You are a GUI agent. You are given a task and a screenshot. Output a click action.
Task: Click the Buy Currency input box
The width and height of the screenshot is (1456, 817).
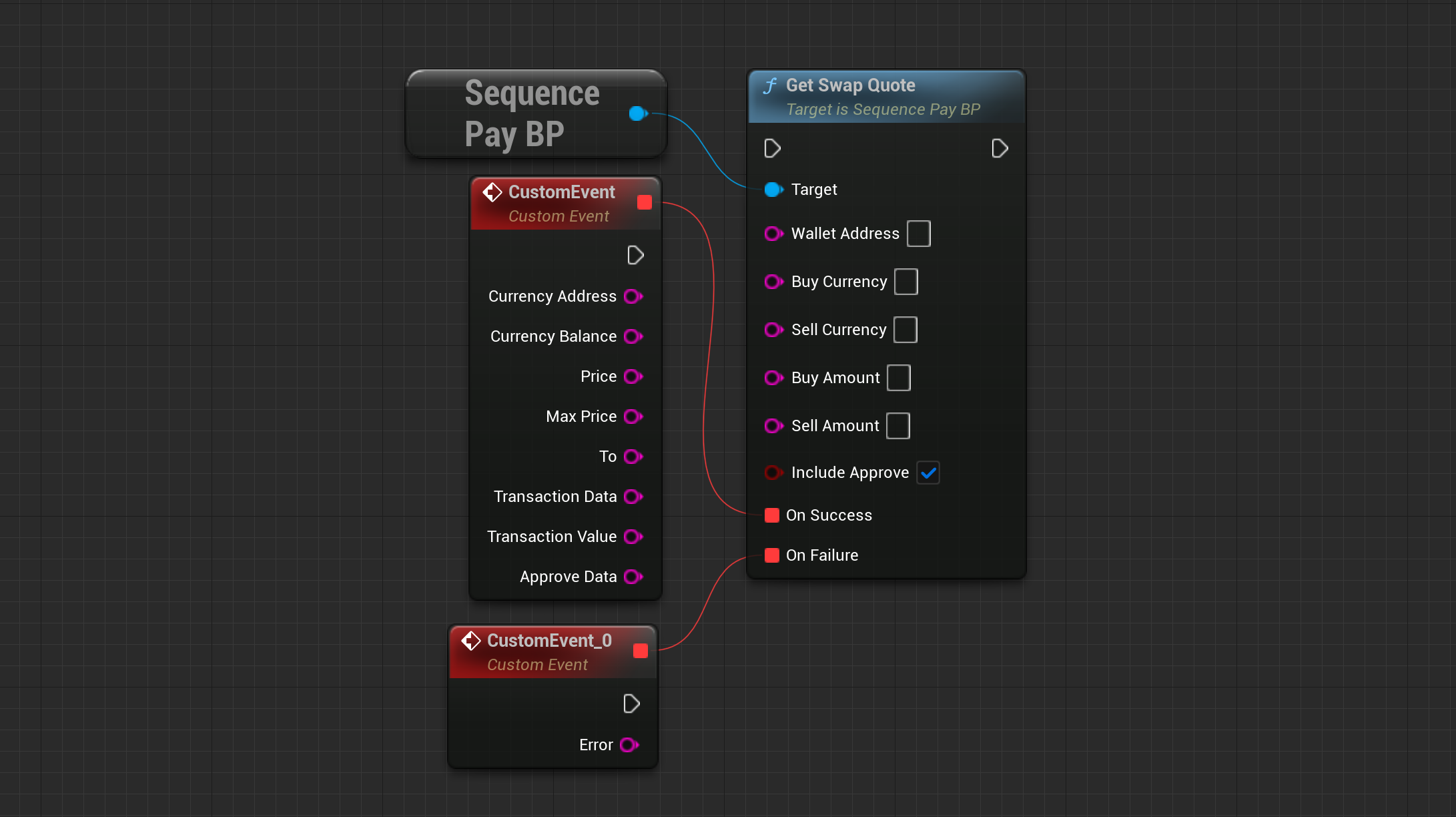pos(905,282)
